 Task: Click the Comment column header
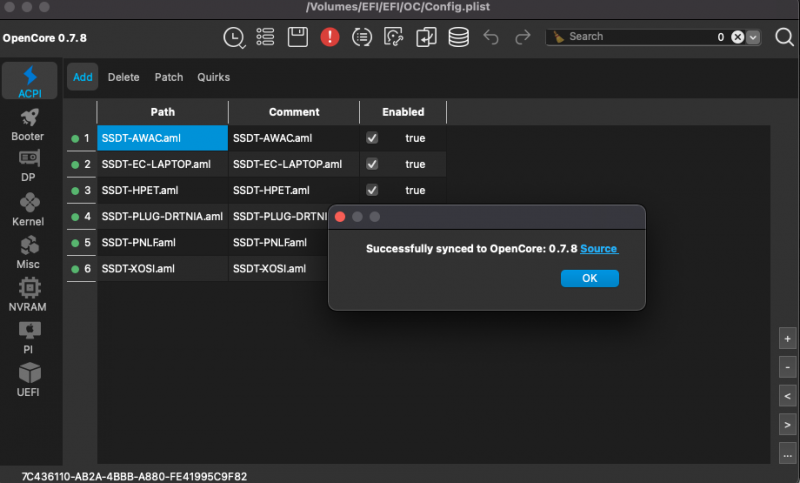(294, 112)
